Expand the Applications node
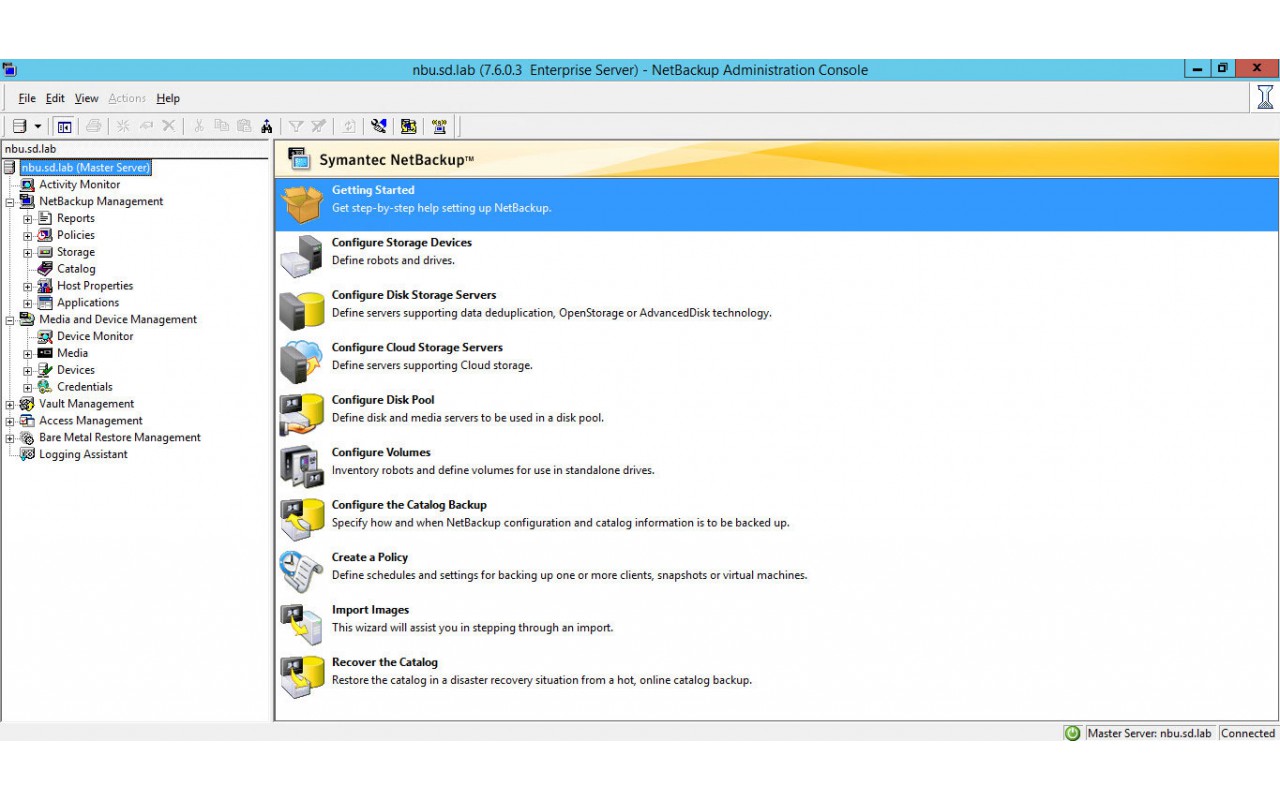Viewport: 1280px width, 800px height. pos(28,303)
